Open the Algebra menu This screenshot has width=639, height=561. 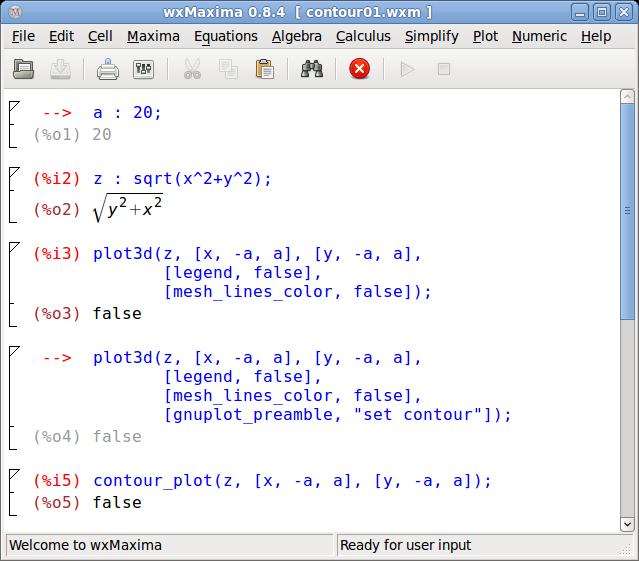(297, 36)
